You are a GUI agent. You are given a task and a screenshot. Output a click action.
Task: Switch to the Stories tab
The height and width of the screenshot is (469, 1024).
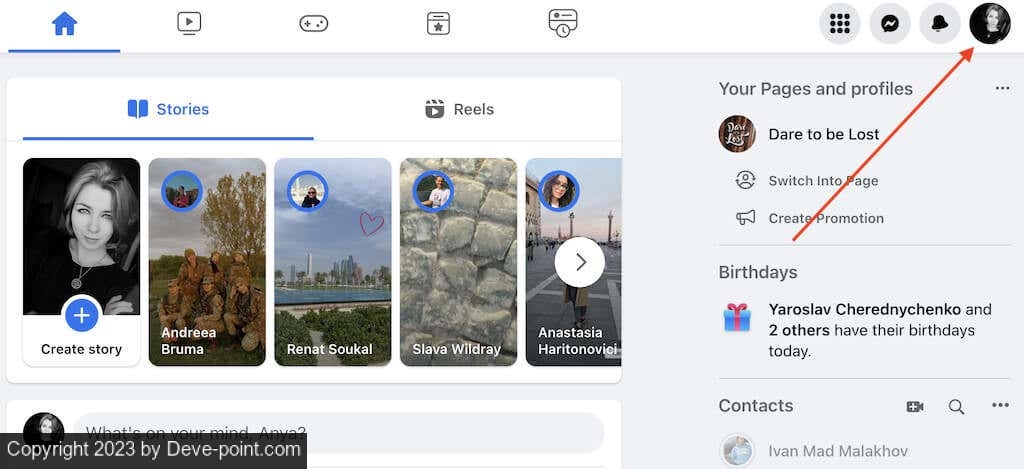click(x=168, y=109)
